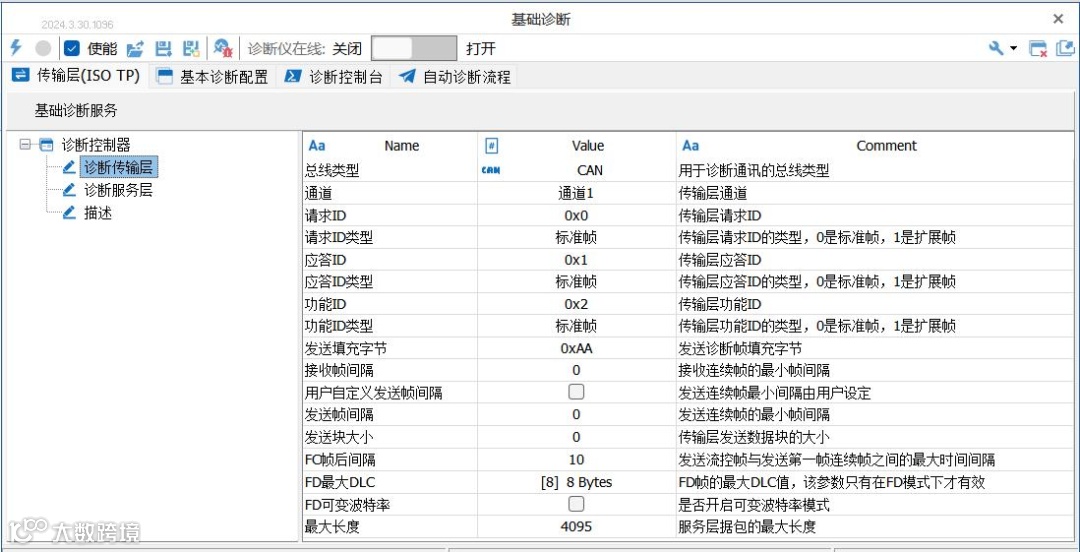Click the save-as disk icon with plus
The width and height of the screenshot is (1080, 552).
(x=191, y=49)
